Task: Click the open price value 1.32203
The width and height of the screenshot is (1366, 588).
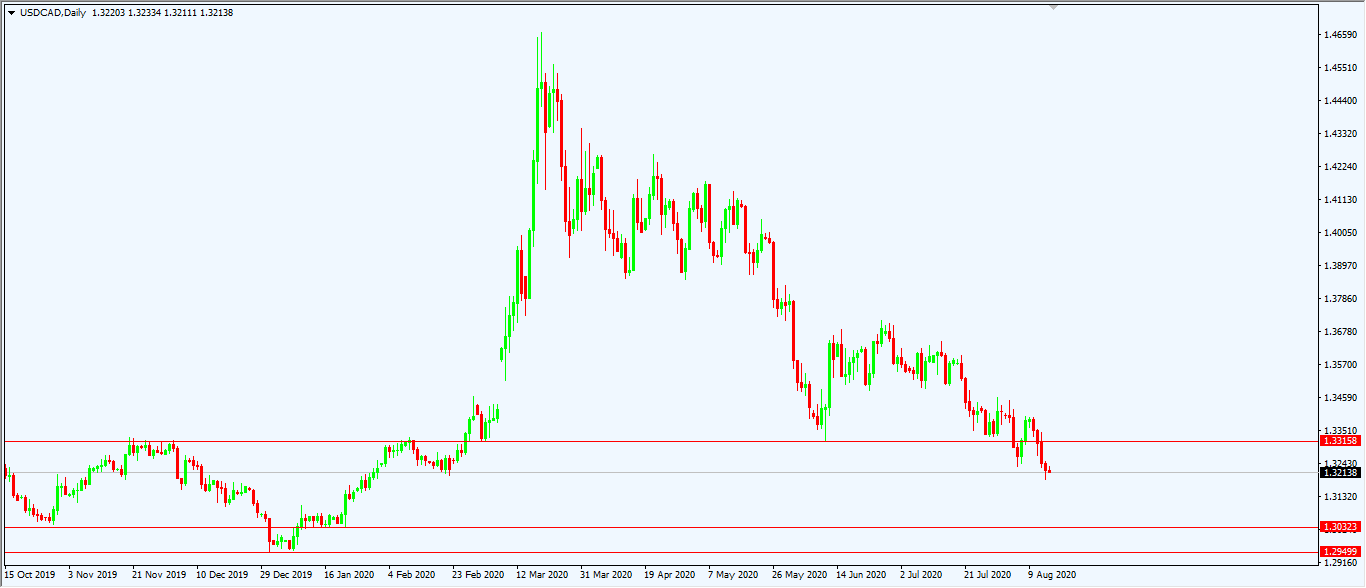Action: tap(109, 13)
